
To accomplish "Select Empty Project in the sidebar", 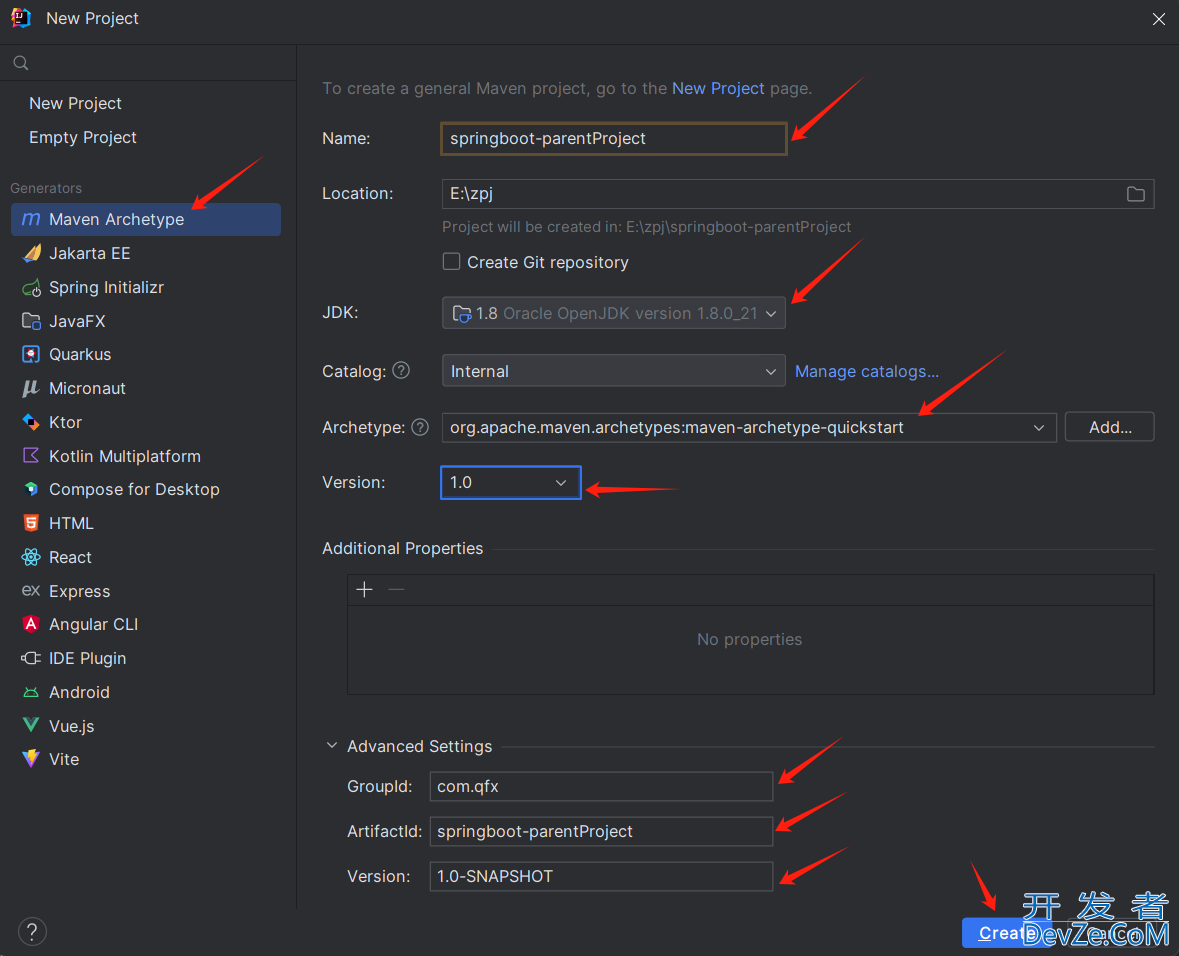I will pos(83,137).
